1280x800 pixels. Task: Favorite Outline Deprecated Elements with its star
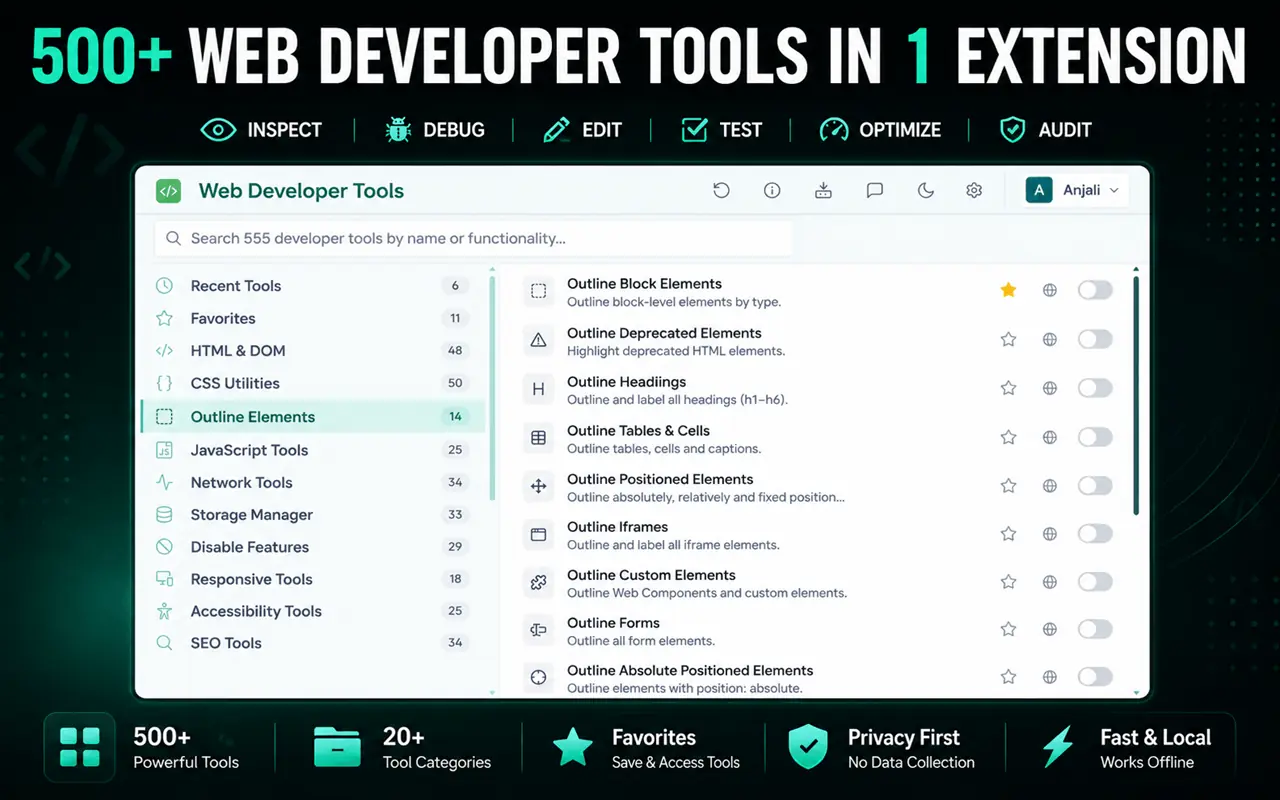1008,339
